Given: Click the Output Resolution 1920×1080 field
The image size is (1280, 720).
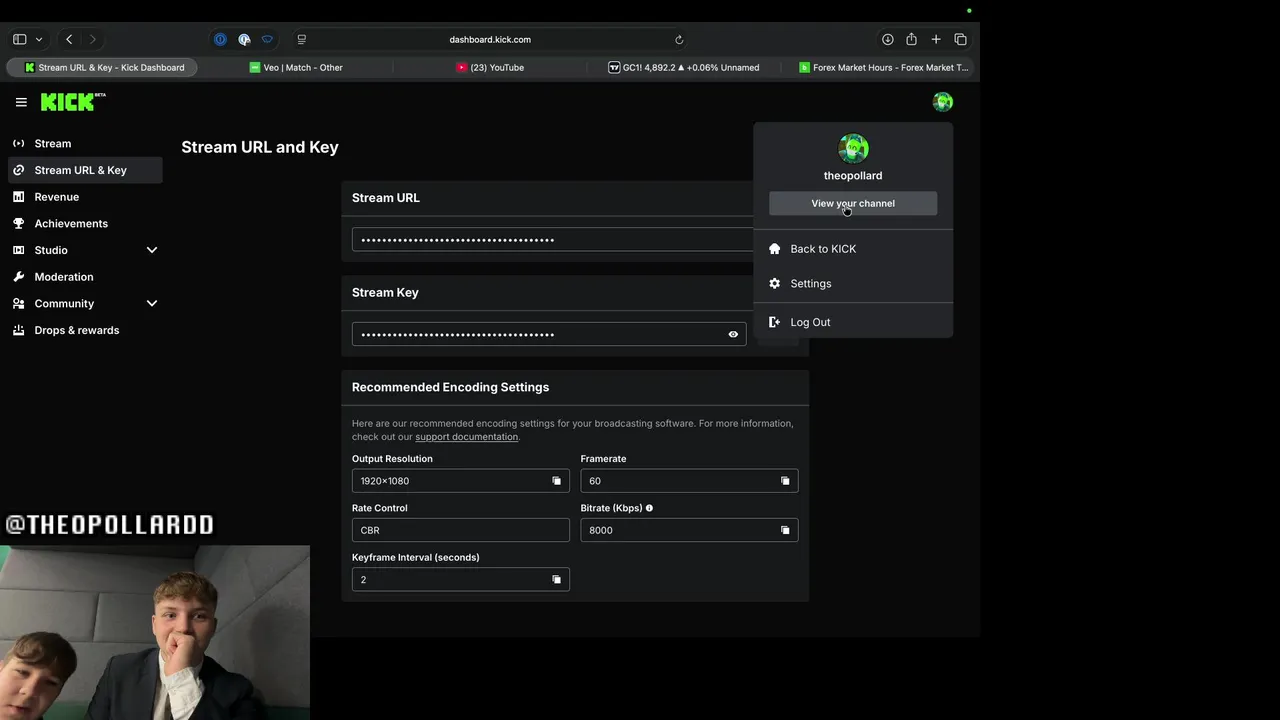Looking at the screenshot, I should tap(460, 481).
